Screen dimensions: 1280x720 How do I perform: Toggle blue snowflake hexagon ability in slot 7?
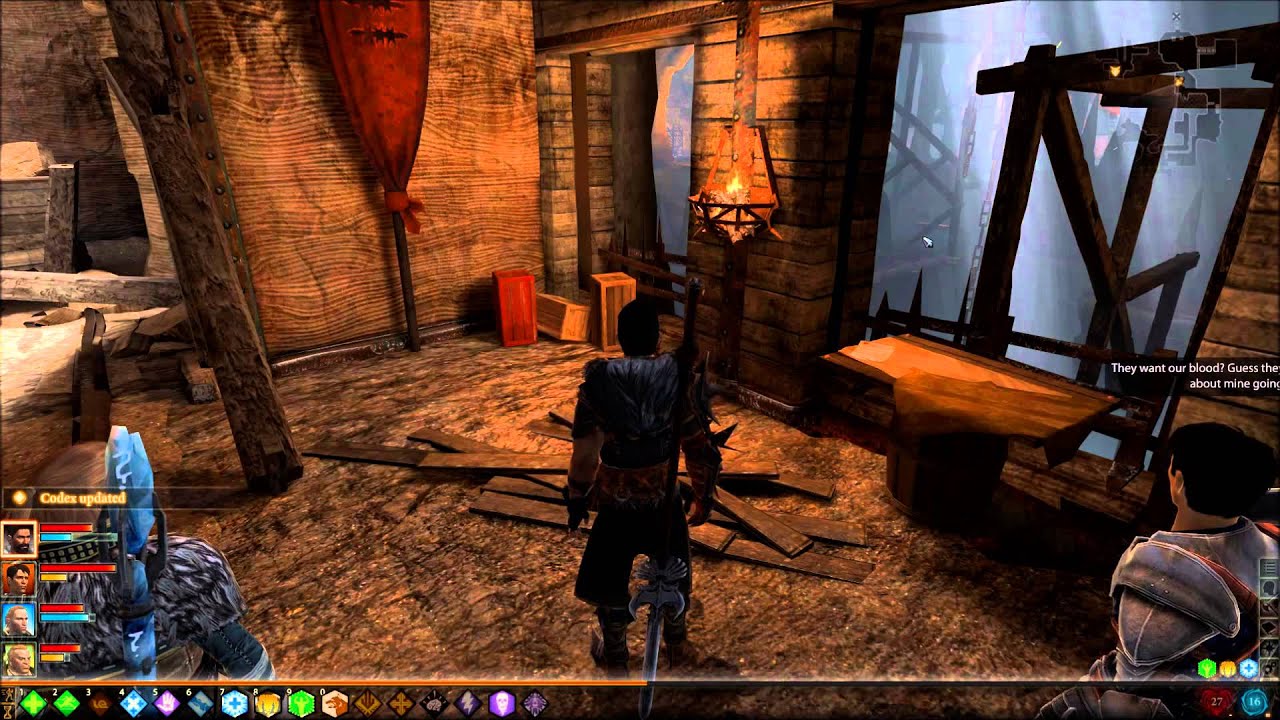(234, 704)
